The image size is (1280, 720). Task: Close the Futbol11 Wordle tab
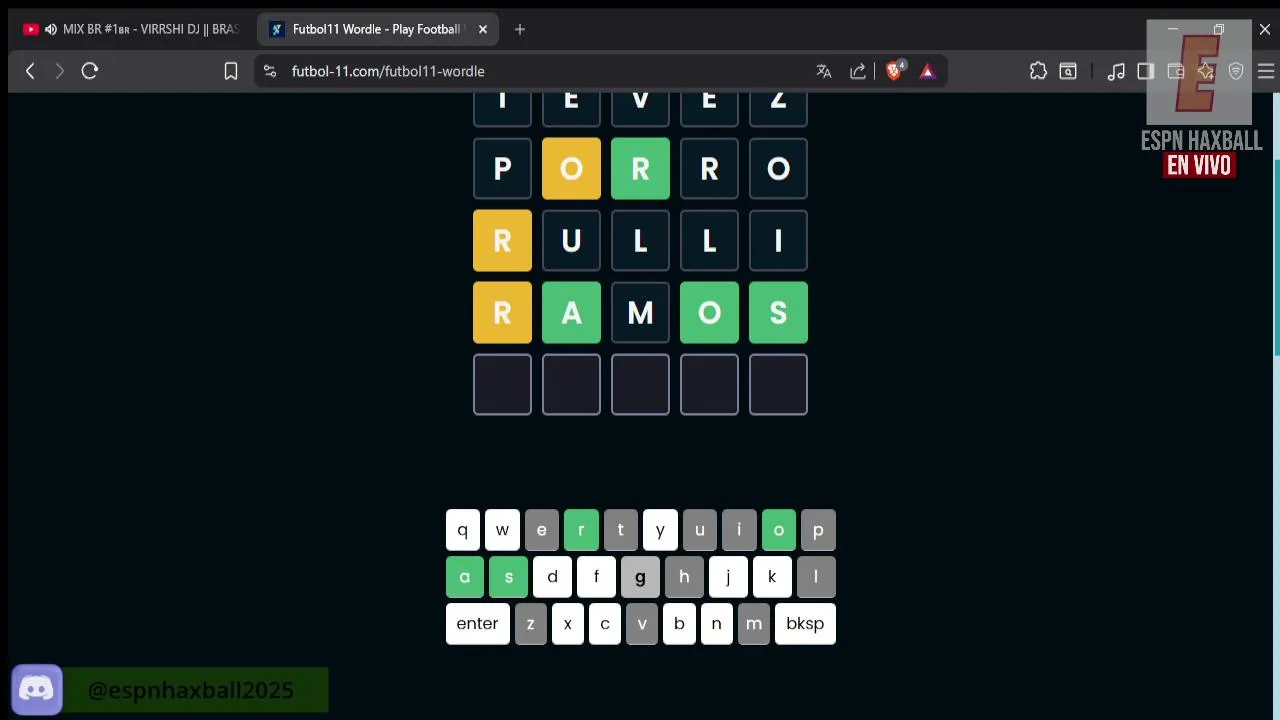(x=483, y=29)
